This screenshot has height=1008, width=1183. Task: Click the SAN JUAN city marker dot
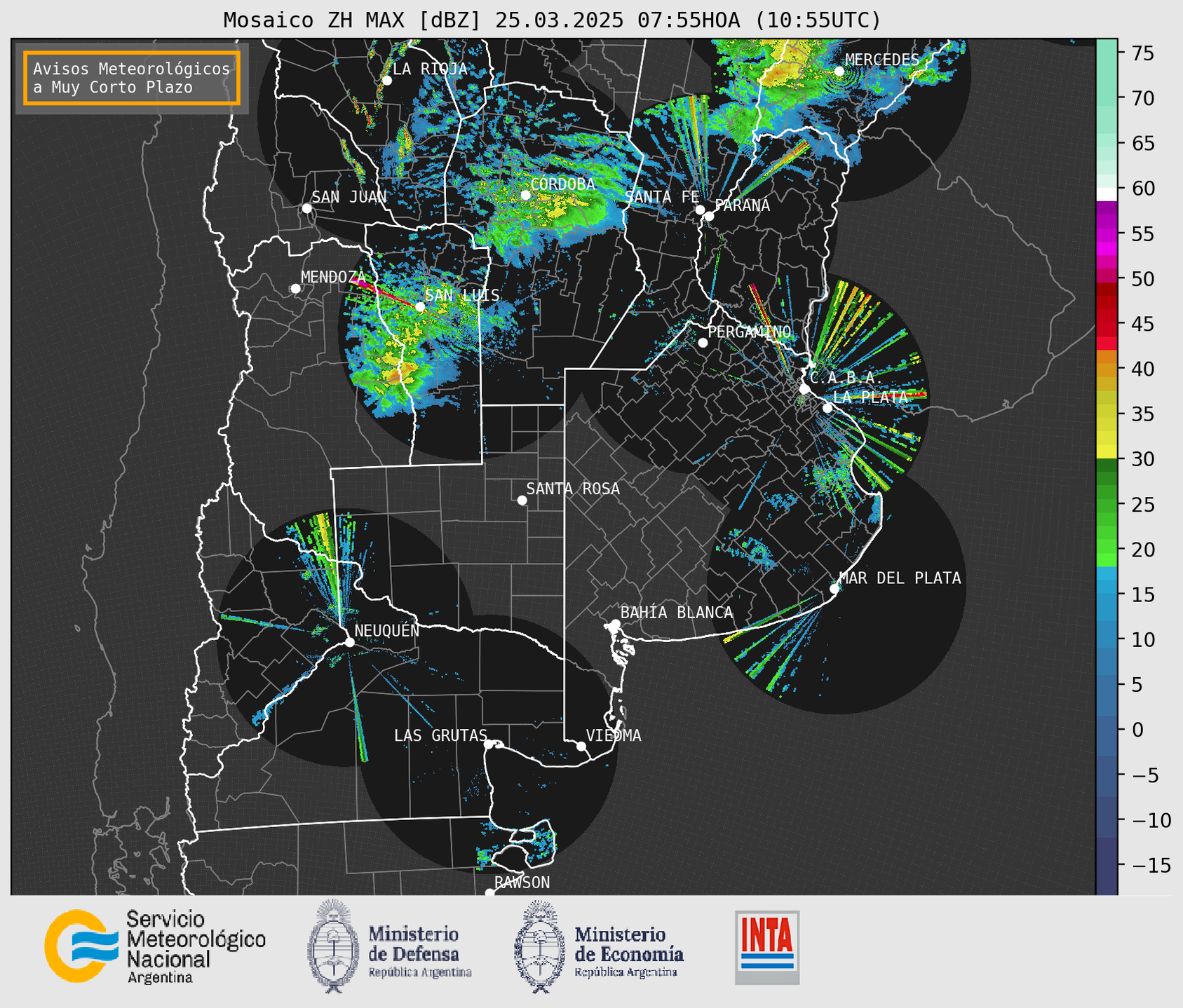(x=306, y=208)
